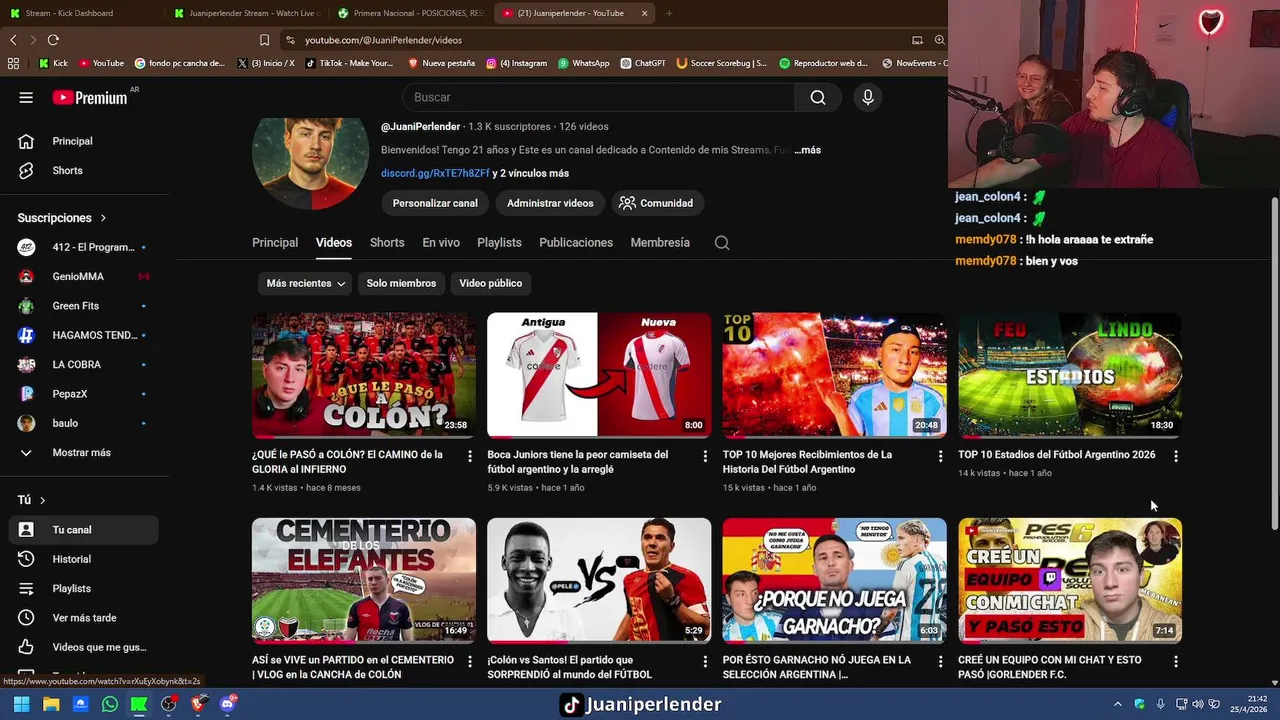Open options for TOP 10 Recibimientos video

point(940,456)
